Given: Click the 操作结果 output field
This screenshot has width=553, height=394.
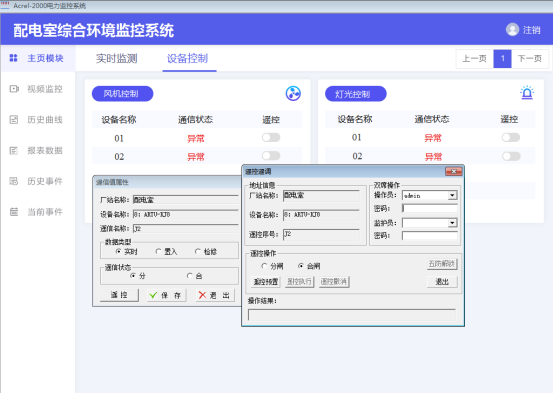Looking at the screenshot, I should click(x=352, y=314).
